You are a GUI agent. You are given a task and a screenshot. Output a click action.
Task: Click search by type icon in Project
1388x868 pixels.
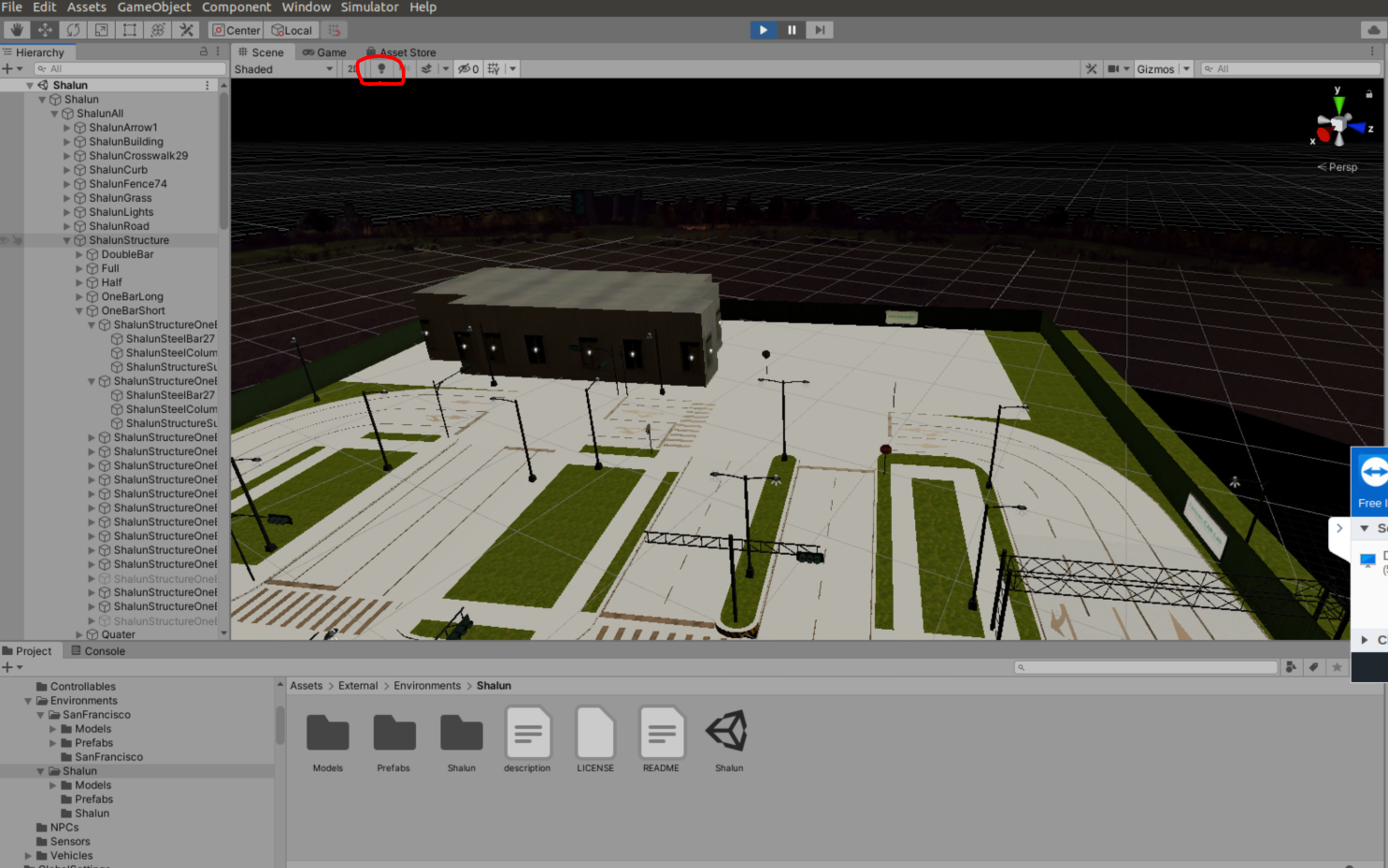coord(1291,667)
